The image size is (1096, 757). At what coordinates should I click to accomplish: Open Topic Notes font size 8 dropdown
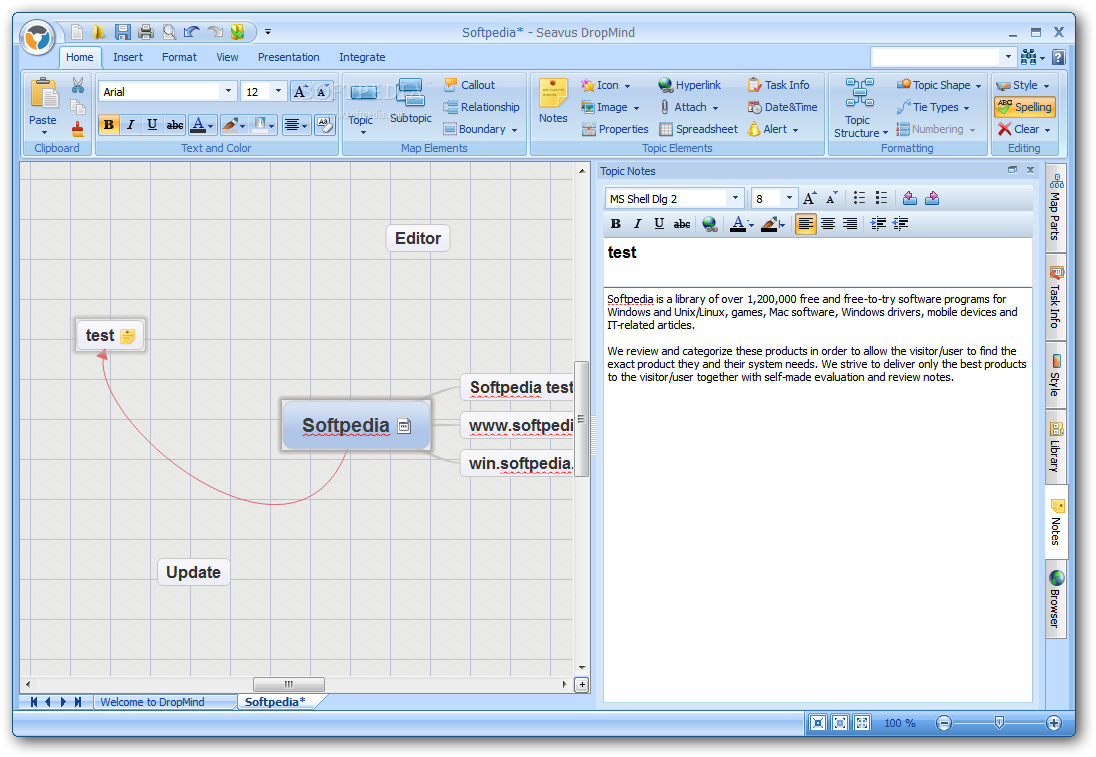[789, 199]
